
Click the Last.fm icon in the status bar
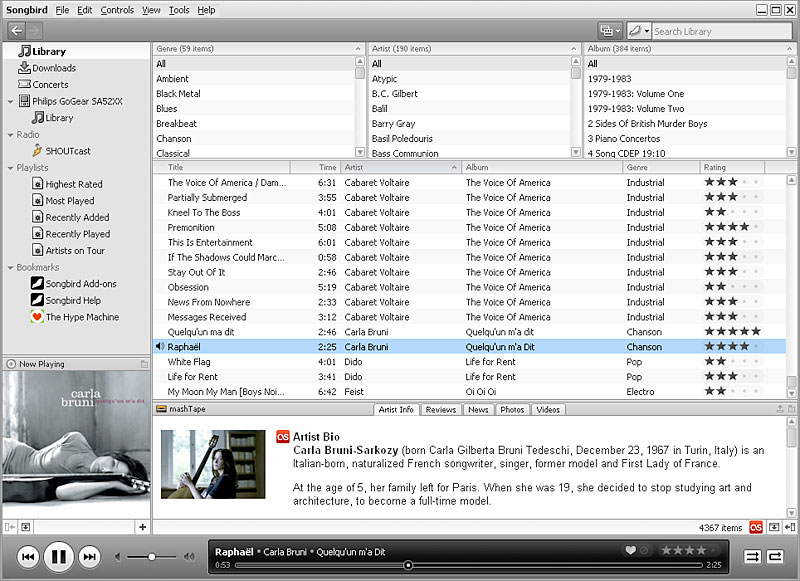click(x=756, y=526)
